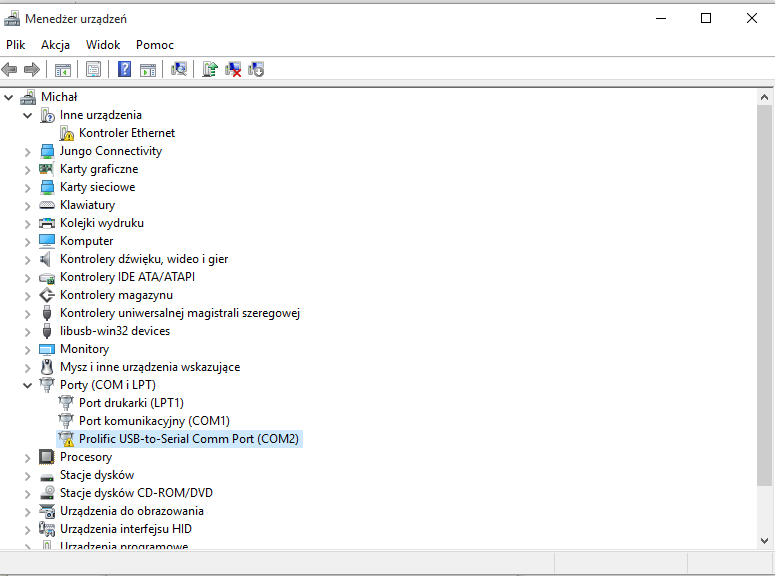Expand the Karty sieciowe category
The height and width of the screenshot is (576, 775).
[x=28, y=187]
